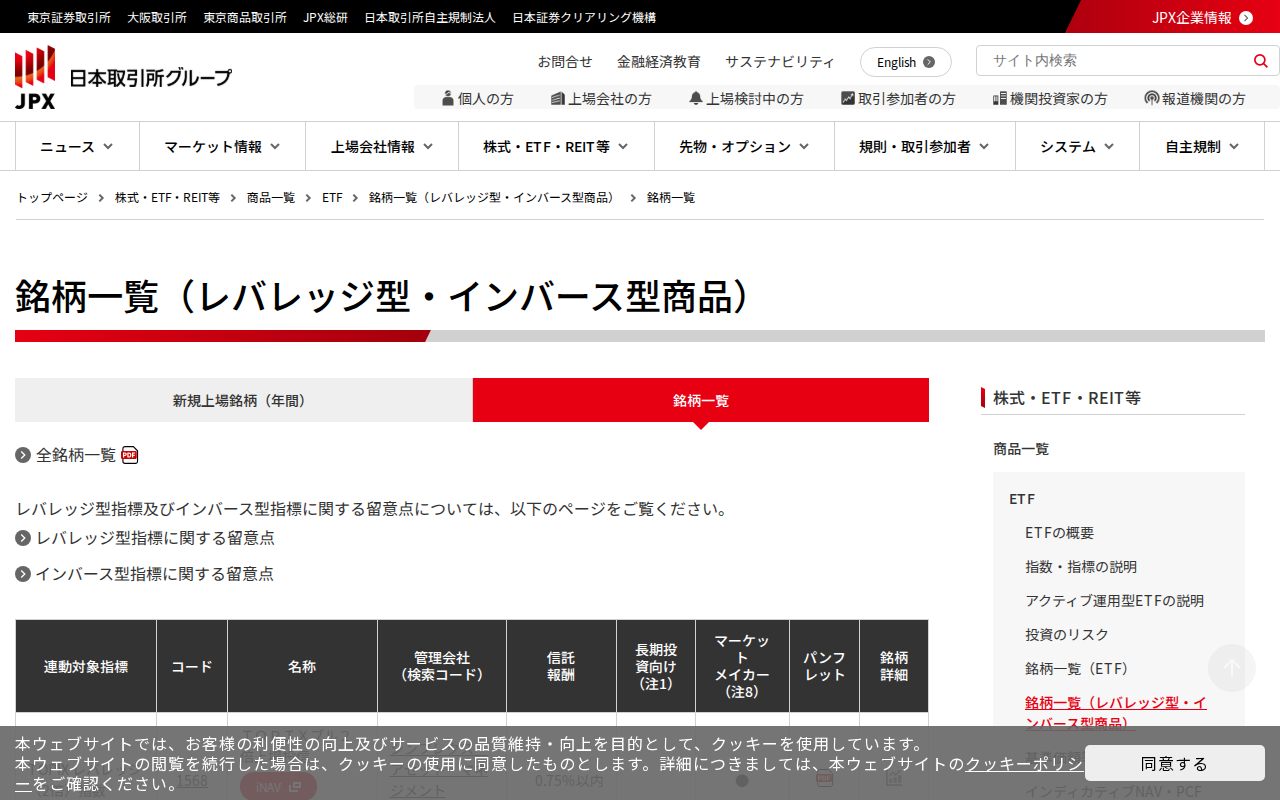This screenshot has width=1280, height=800.
Task: Click the パンフレット column header
Action: pyautogui.click(x=824, y=667)
